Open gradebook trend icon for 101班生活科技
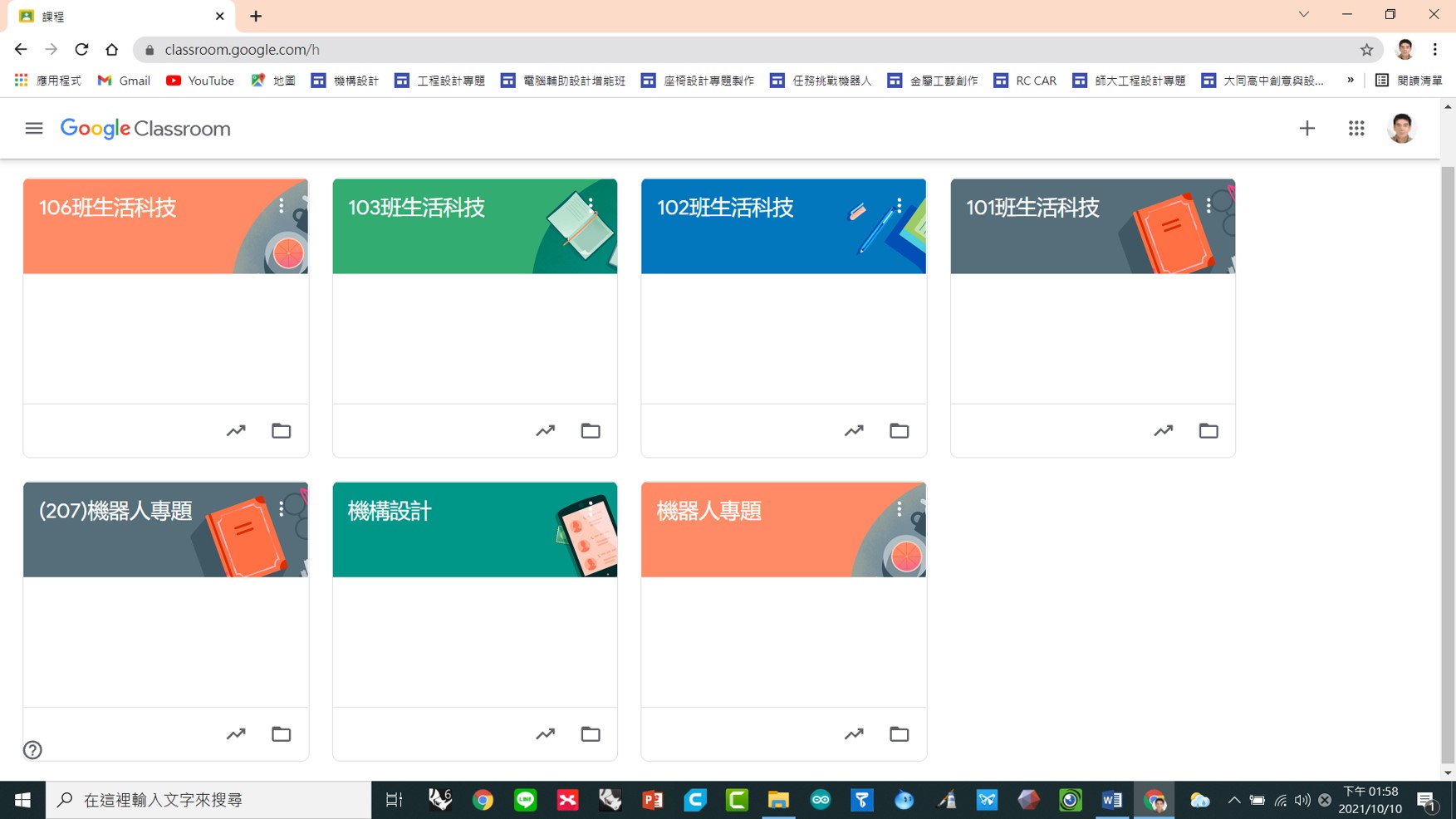 point(1163,430)
